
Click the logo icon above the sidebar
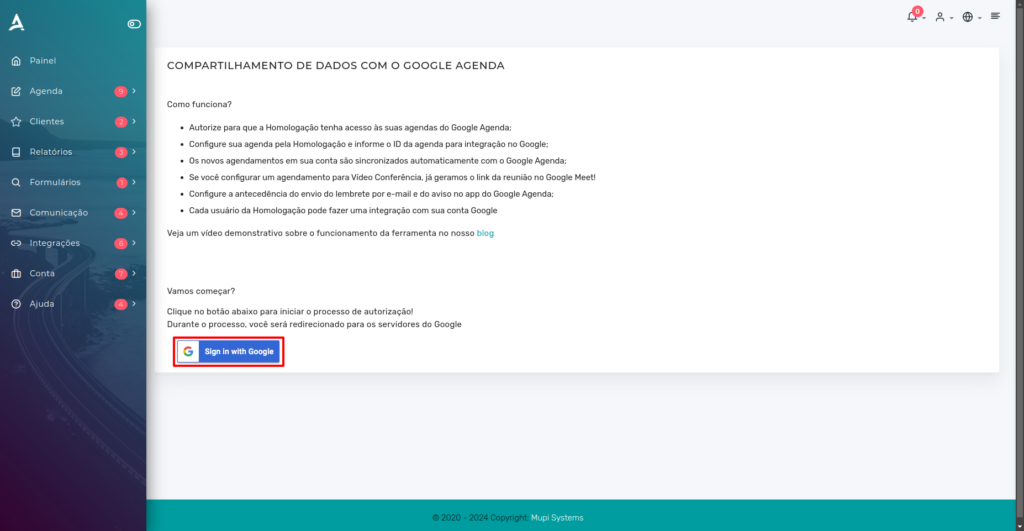(x=17, y=22)
